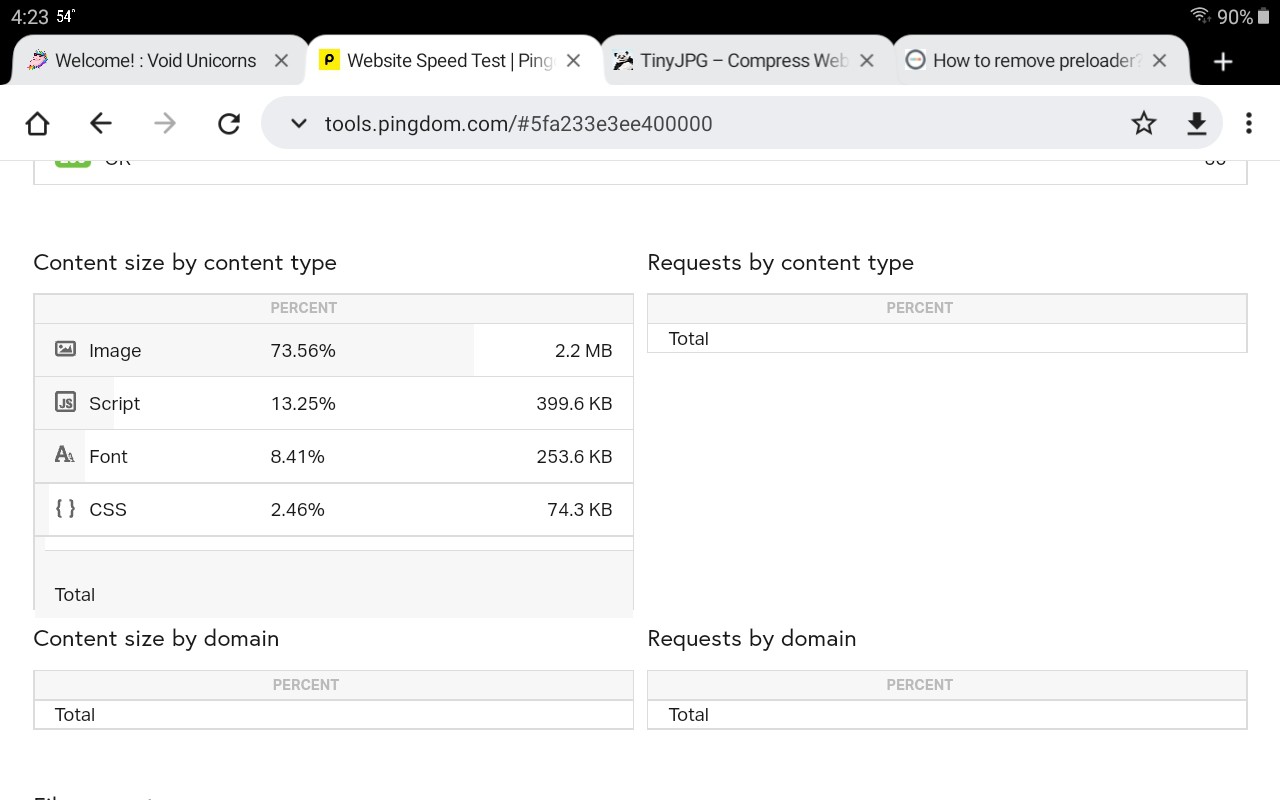
Task: Click the forward navigation arrow
Action: tap(165, 123)
